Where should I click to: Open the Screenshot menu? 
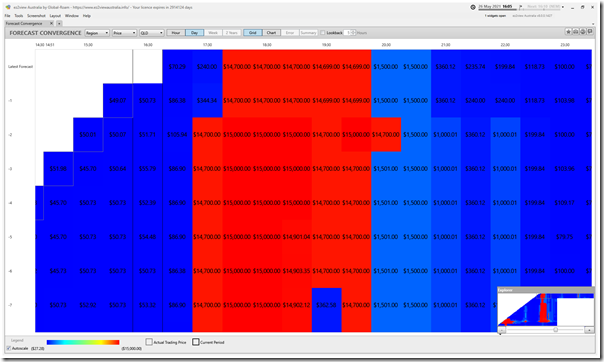pos(36,16)
